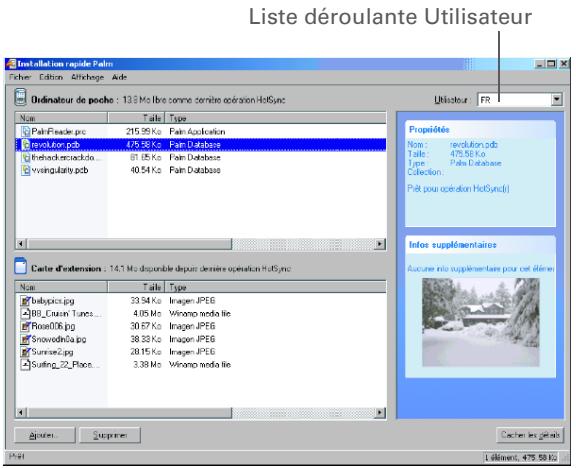Sort handheld list by Taille column
The width and height of the screenshot is (576, 468).
pos(136,118)
